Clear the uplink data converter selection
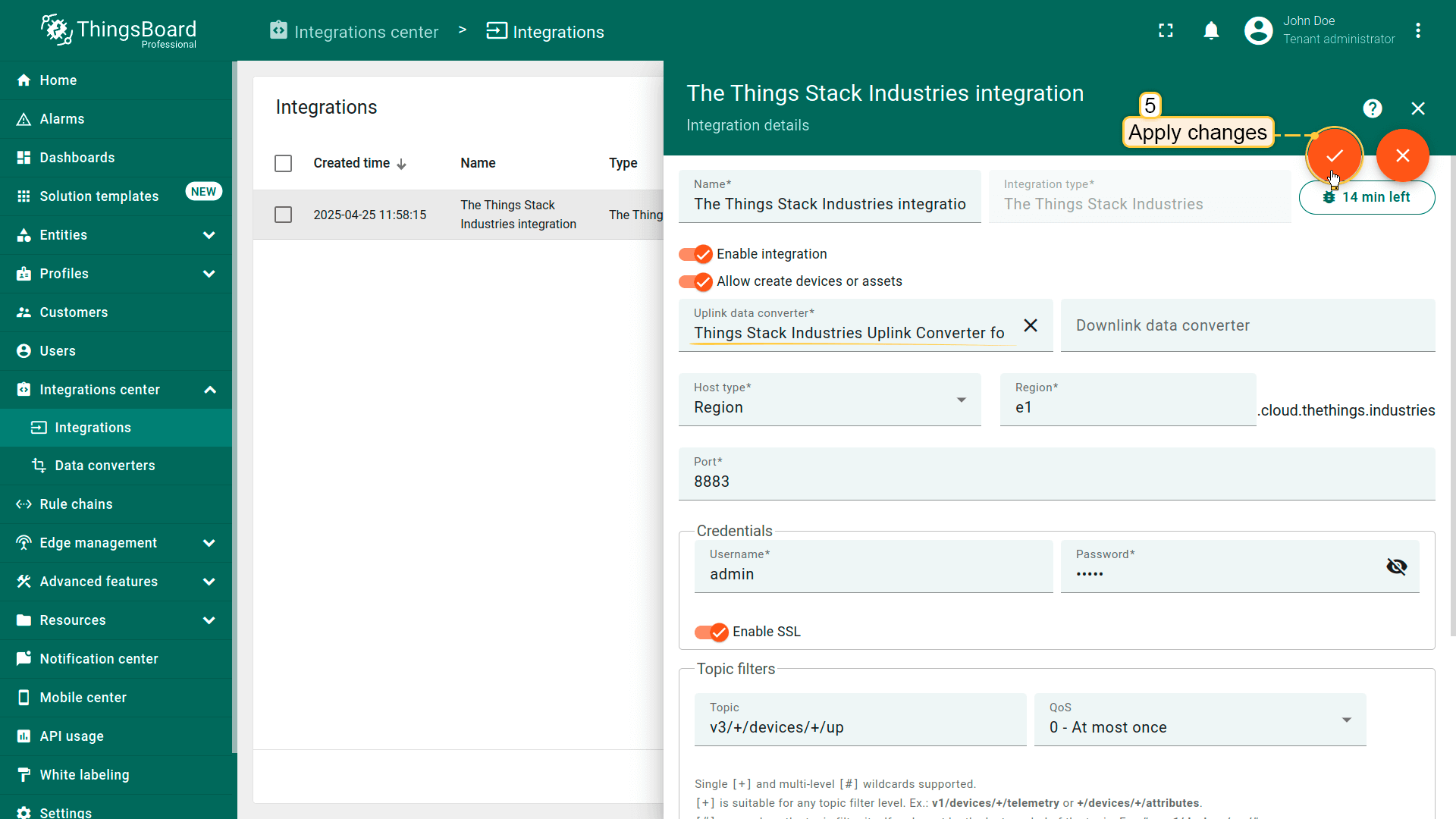The width and height of the screenshot is (1456, 819). click(x=1030, y=325)
